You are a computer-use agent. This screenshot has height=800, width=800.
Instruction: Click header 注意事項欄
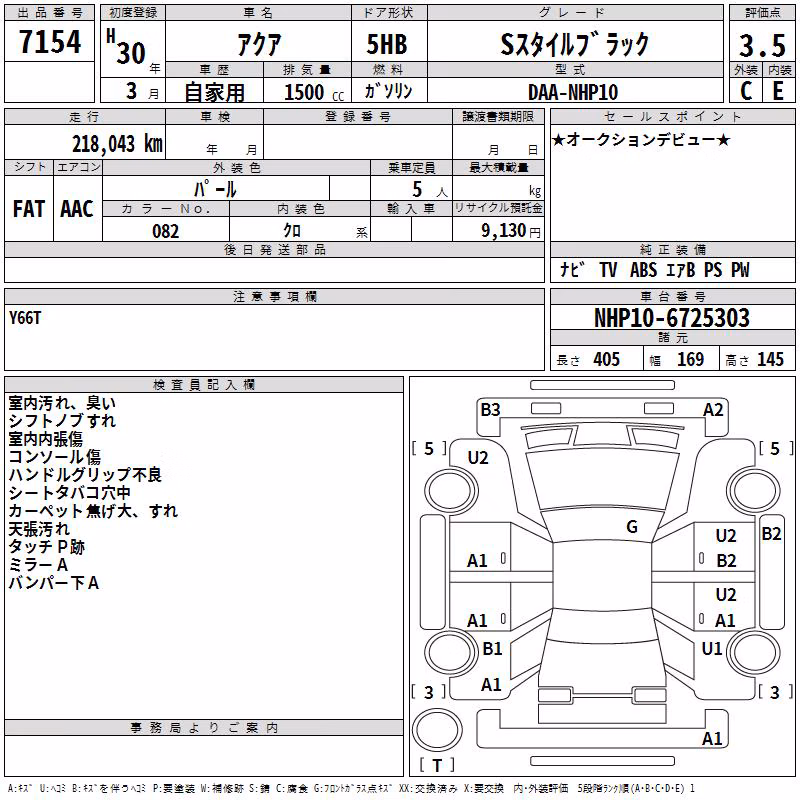point(274,296)
